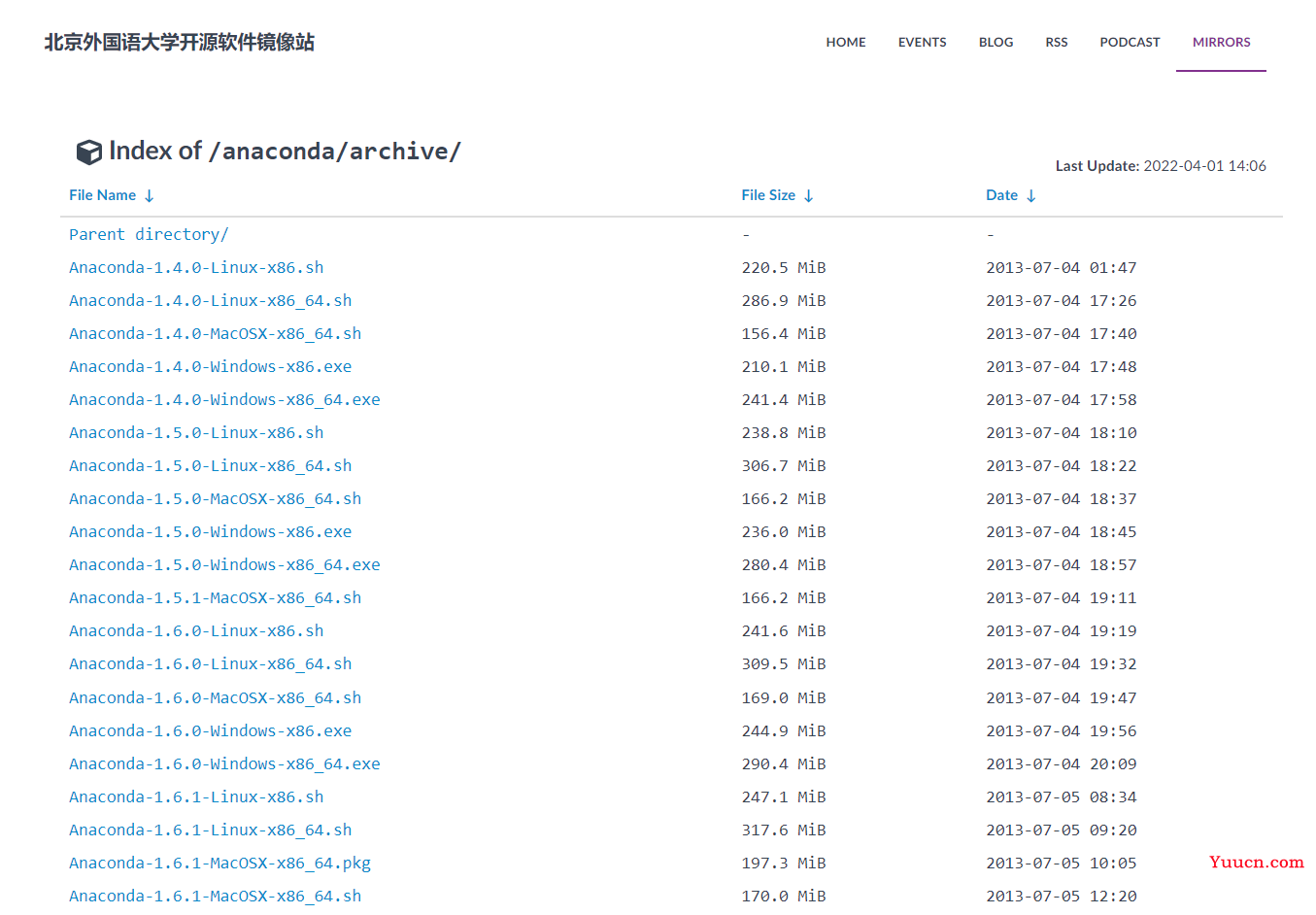The height and width of the screenshot is (915, 1316).
Task: Download Anaconda-1.4.0-MacOSX-x86_64.sh
Action: 215,333
